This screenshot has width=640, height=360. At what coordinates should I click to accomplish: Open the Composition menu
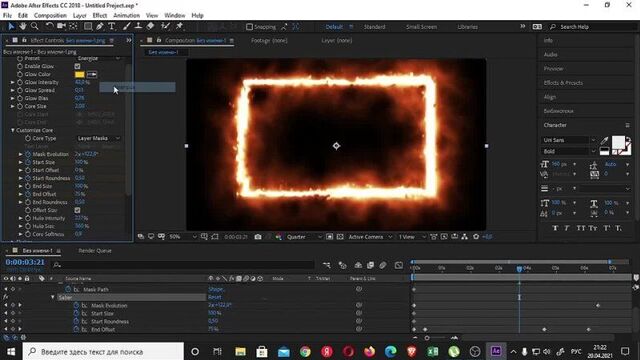pos(50,16)
